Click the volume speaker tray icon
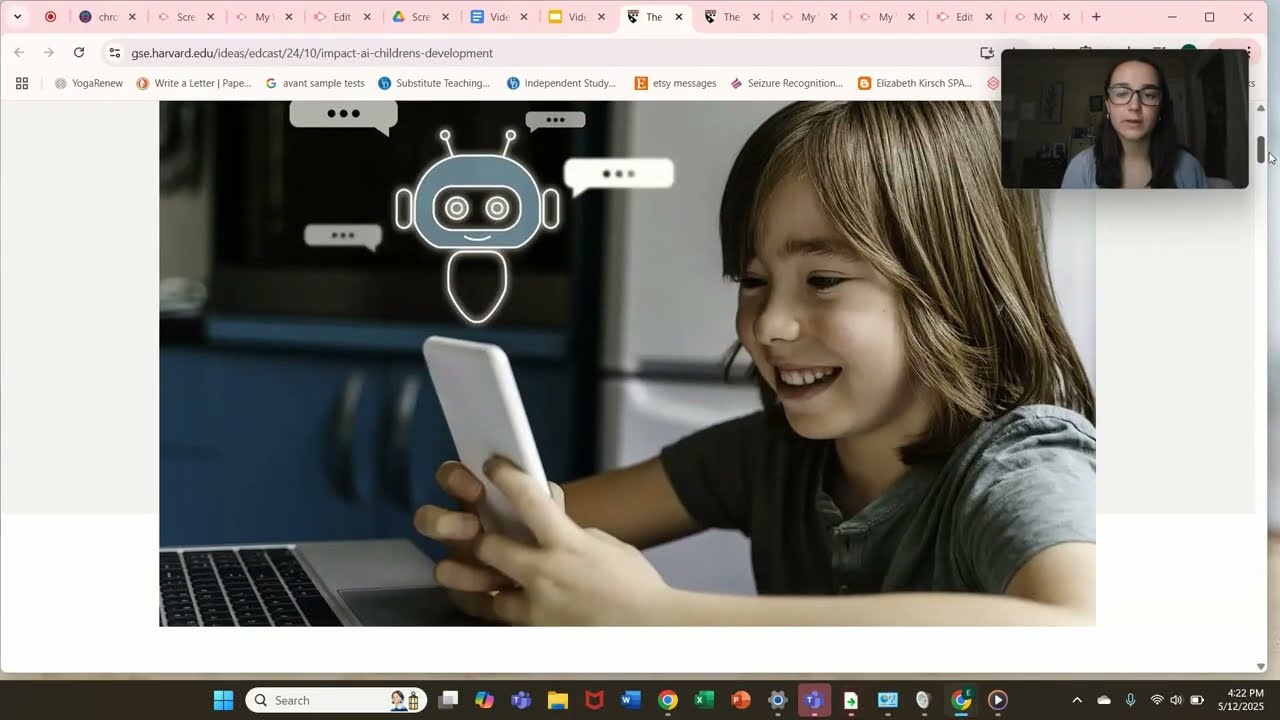The image size is (1280, 720). [x=1176, y=700]
